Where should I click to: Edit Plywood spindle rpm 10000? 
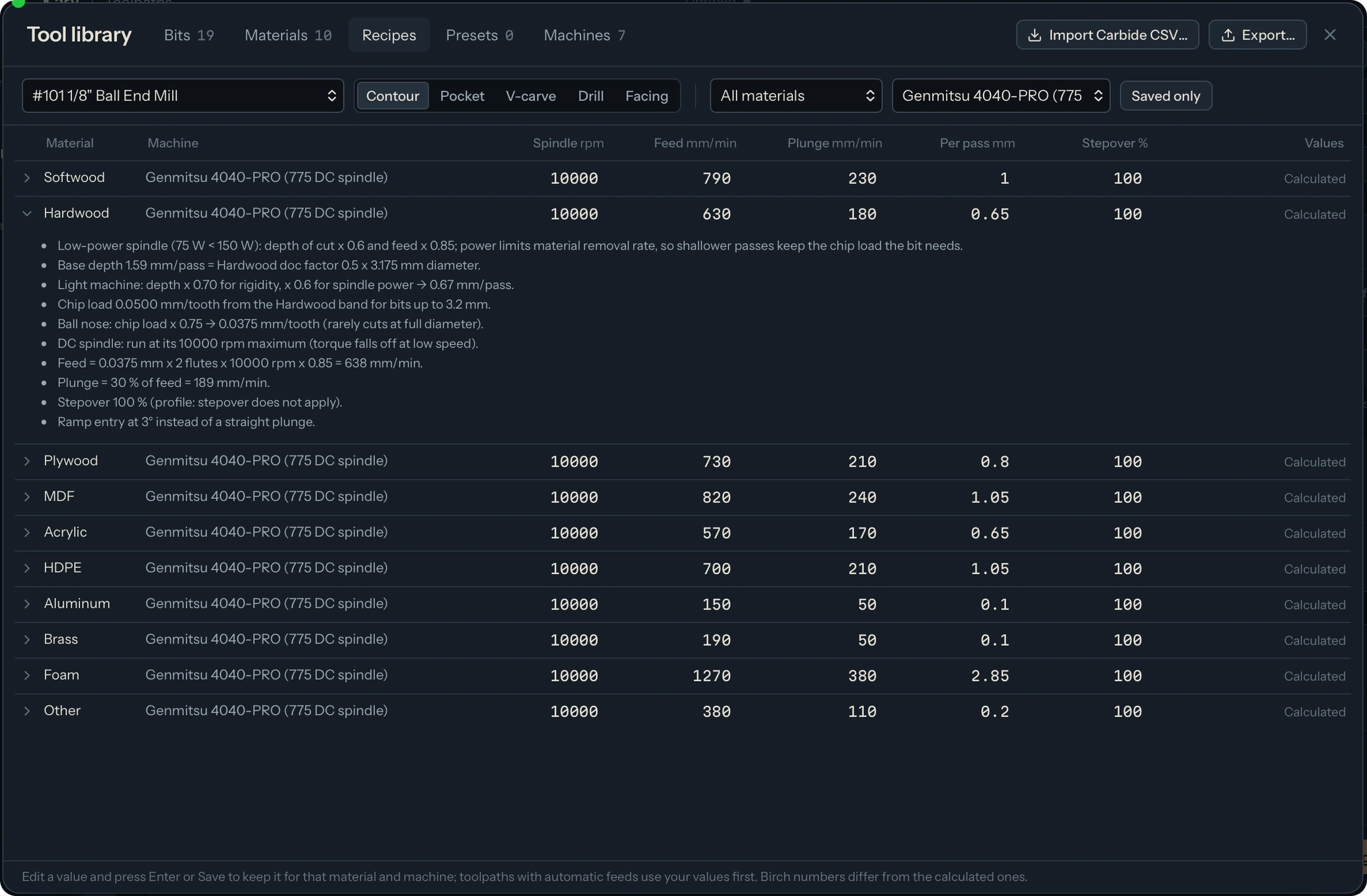coord(574,462)
